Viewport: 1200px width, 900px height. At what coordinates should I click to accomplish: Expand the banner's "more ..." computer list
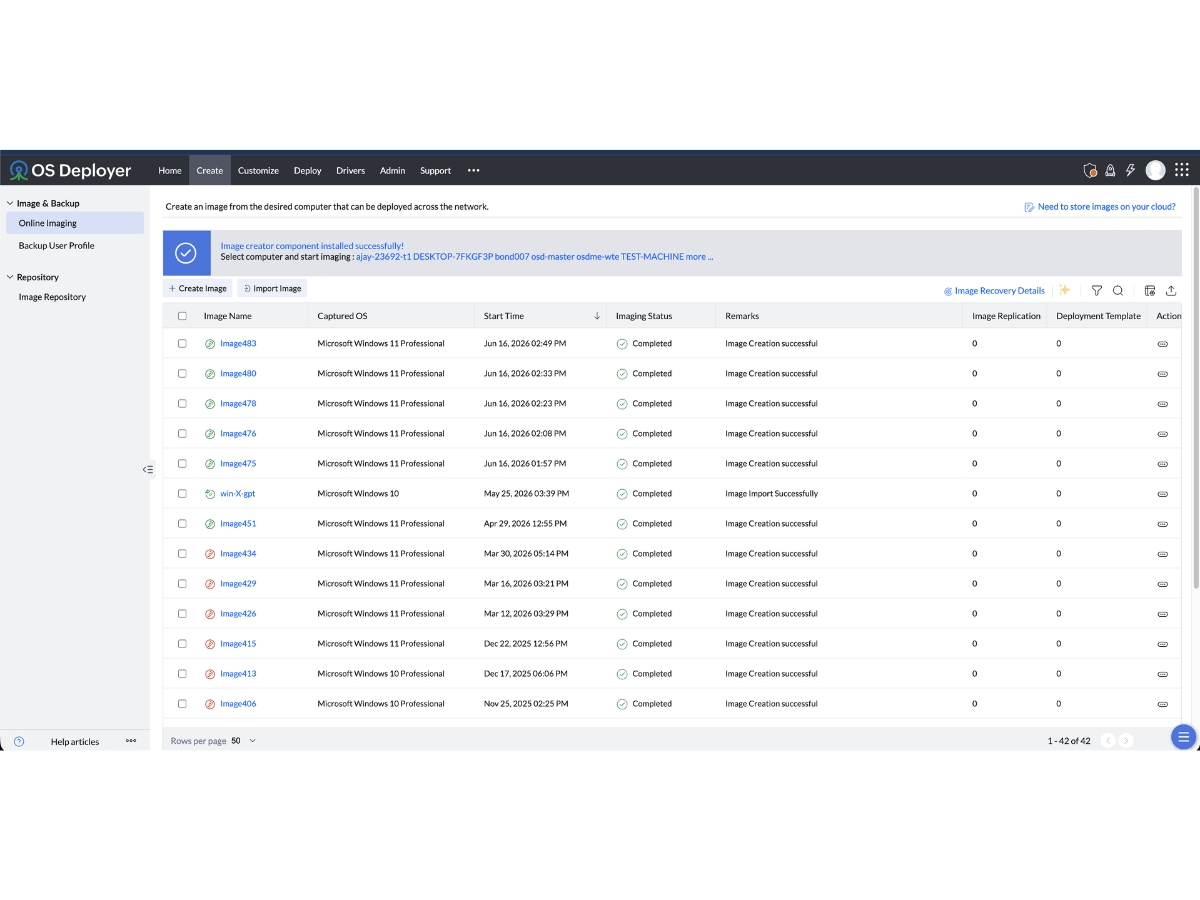tap(699, 257)
